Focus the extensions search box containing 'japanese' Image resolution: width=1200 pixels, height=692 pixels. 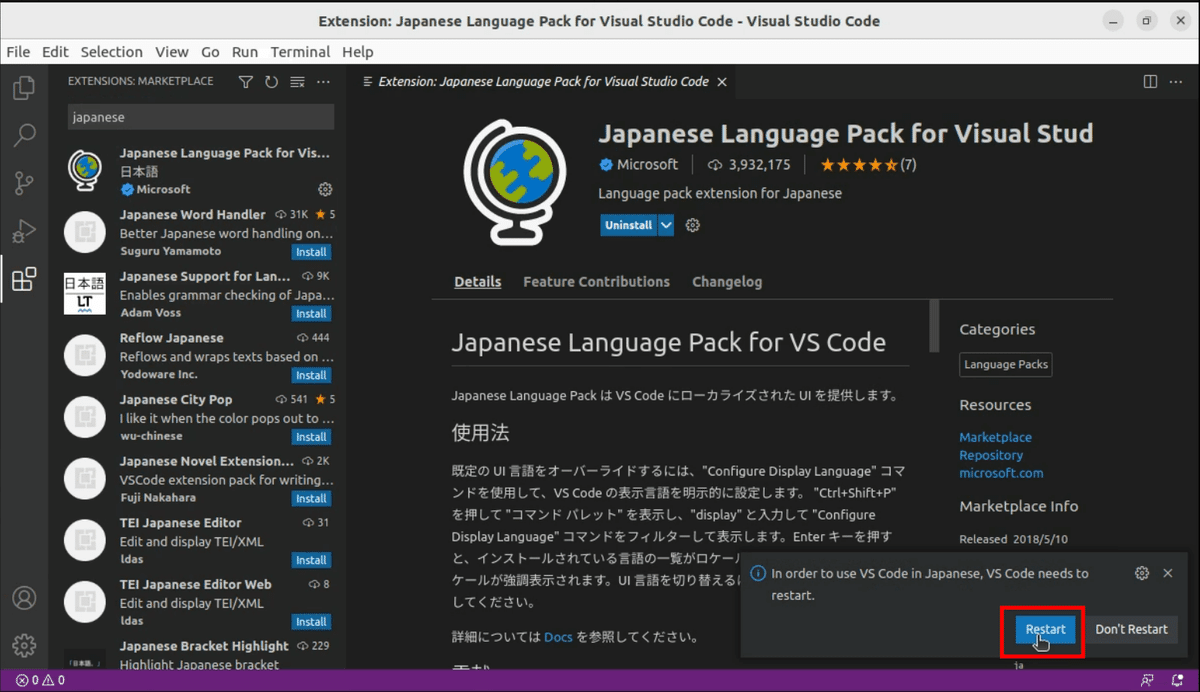click(201, 117)
